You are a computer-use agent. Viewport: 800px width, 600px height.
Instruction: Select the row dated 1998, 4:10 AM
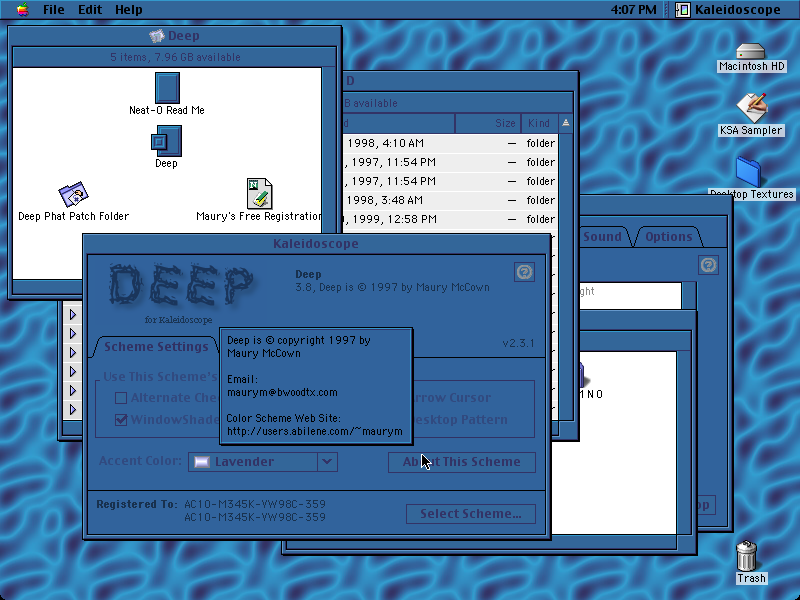(x=450, y=143)
